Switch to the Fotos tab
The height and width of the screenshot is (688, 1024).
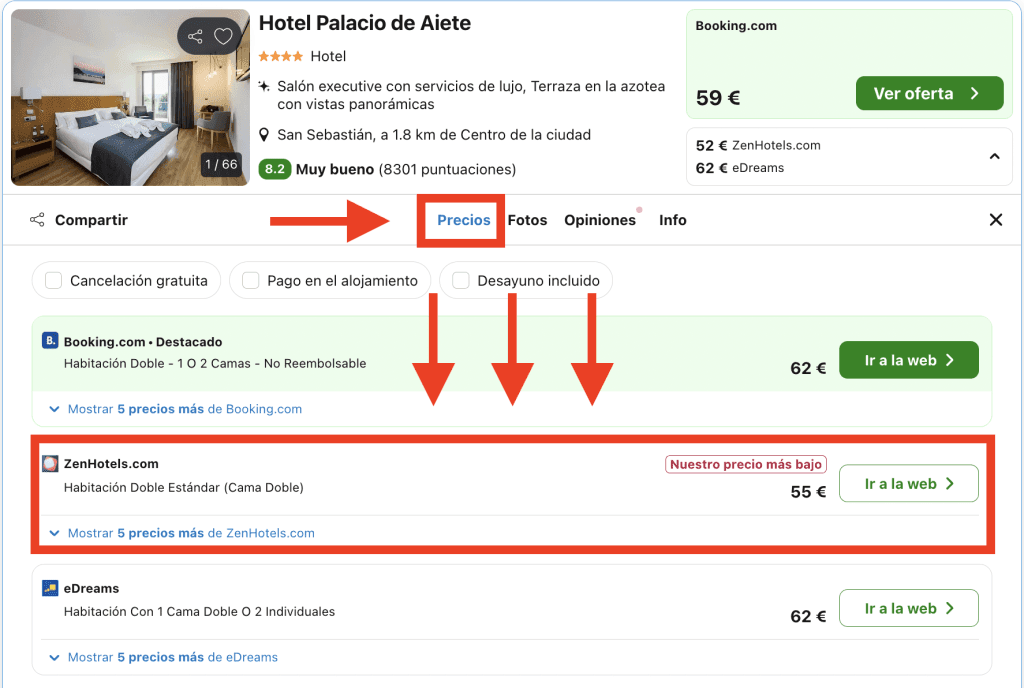[527, 220]
